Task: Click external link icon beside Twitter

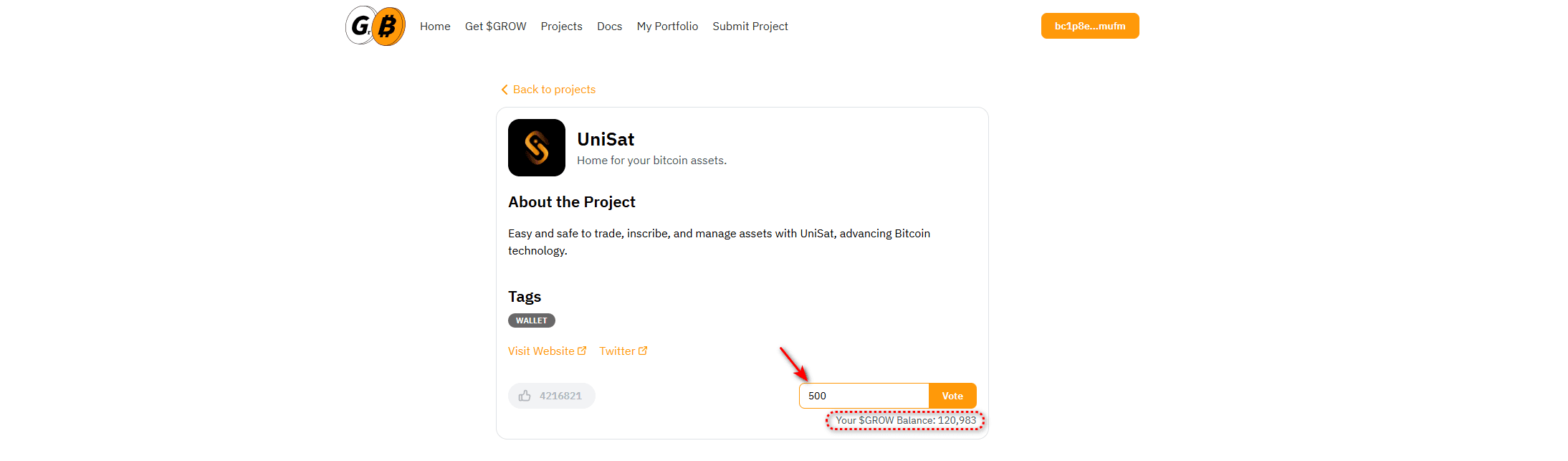Action: pos(643,351)
